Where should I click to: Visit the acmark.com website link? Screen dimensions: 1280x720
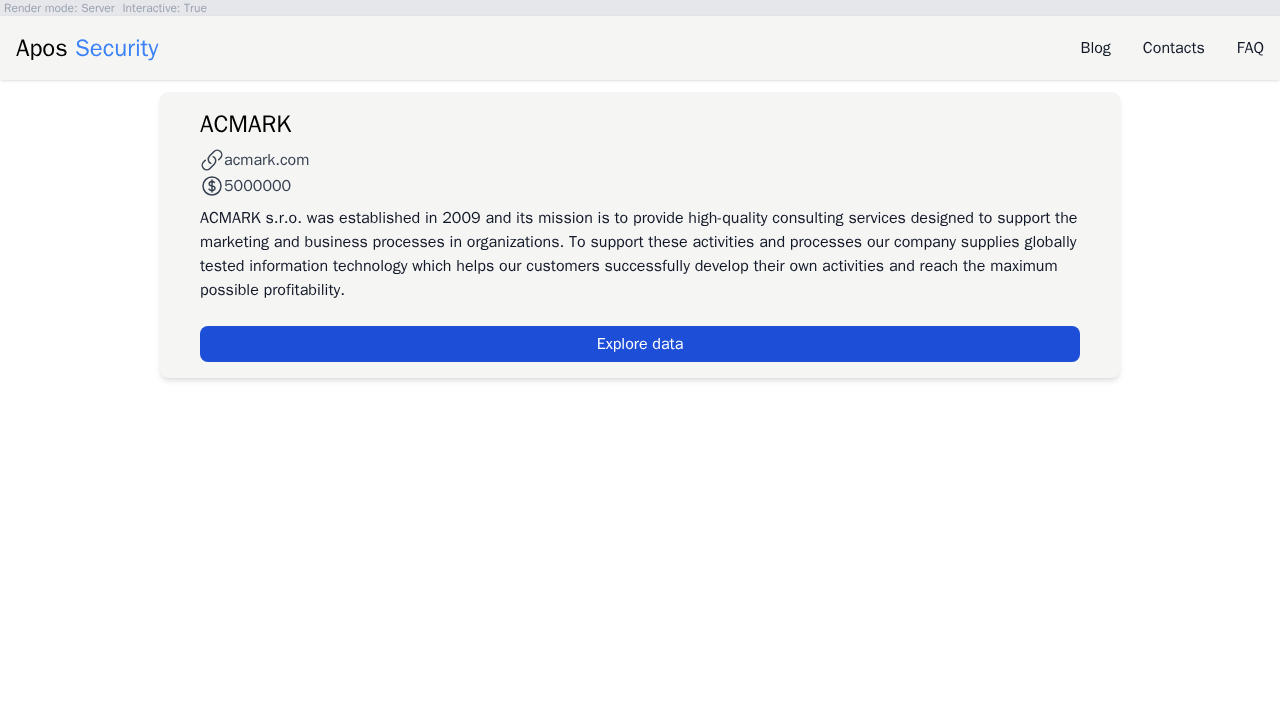click(x=266, y=160)
